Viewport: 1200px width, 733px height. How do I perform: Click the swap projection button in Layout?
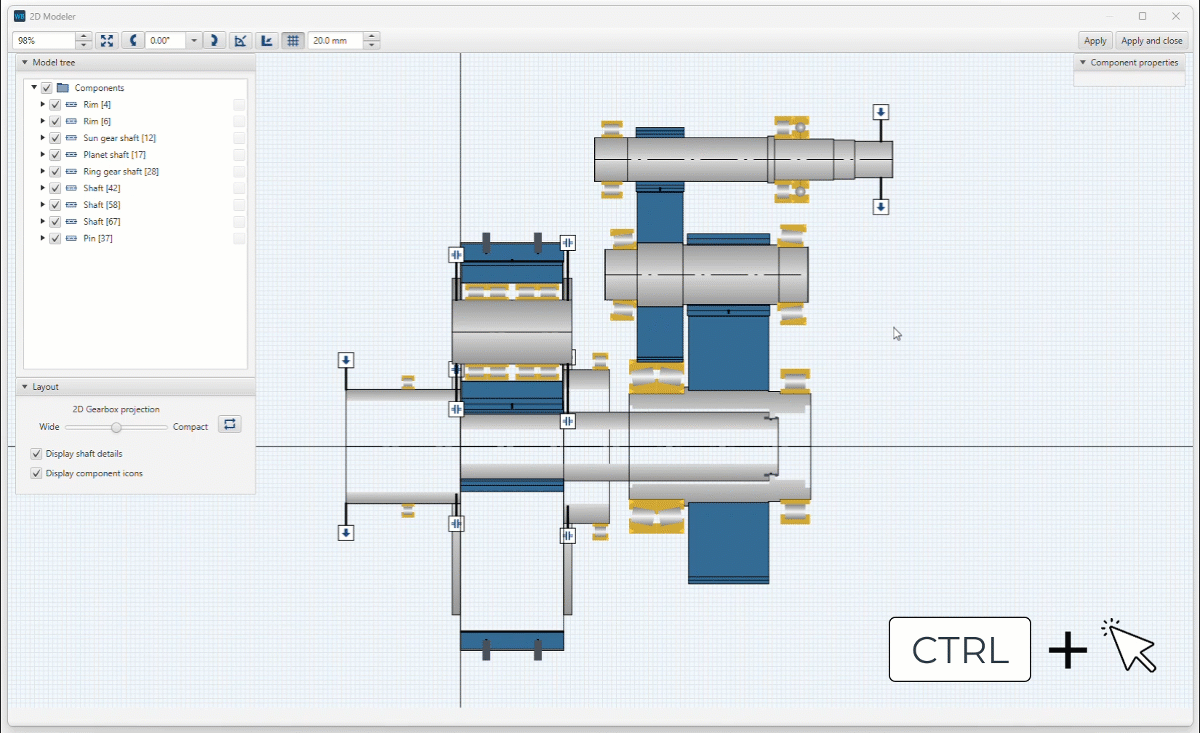point(230,424)
